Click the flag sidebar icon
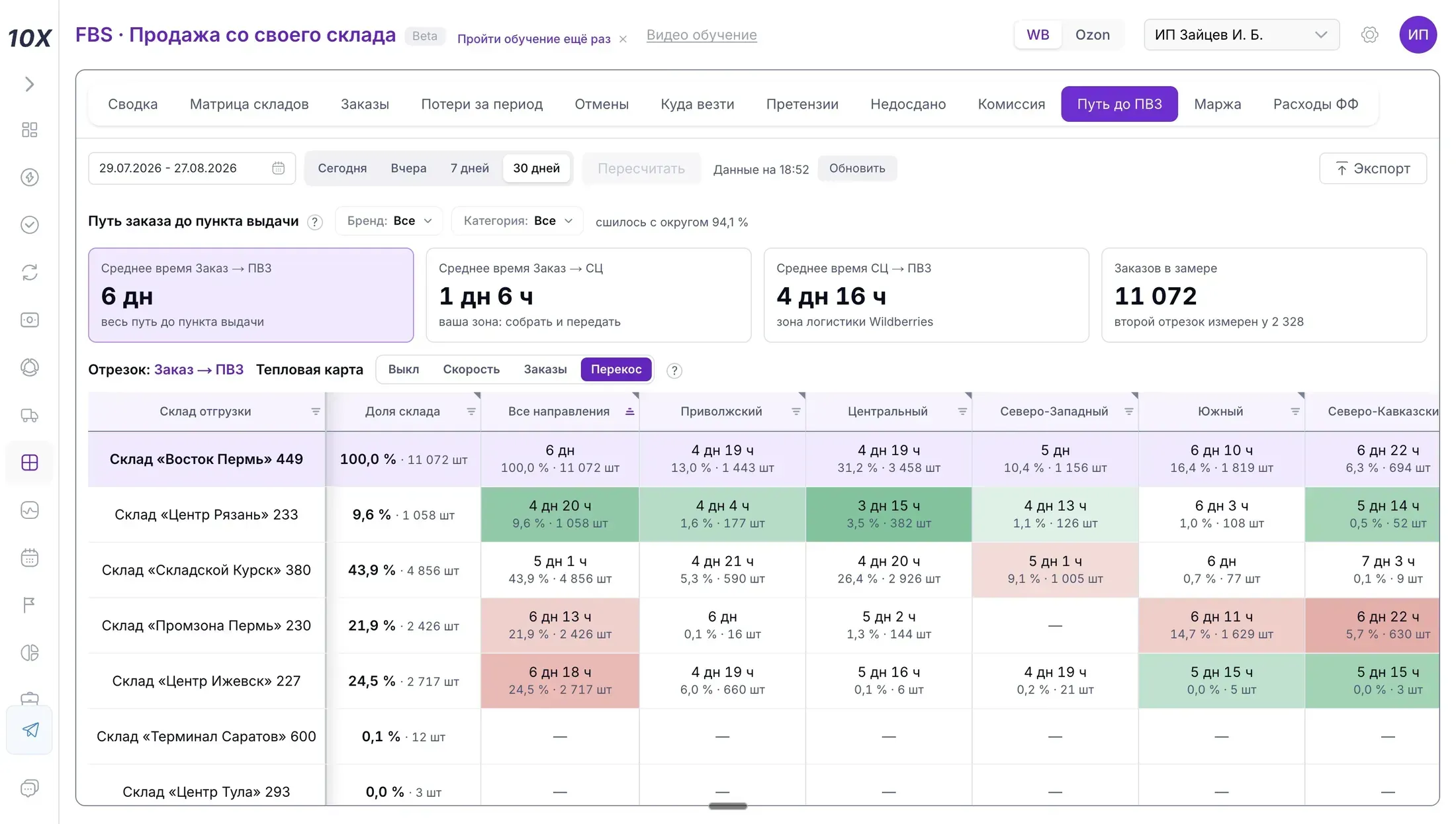1456x824 pixels. [29, 605]
